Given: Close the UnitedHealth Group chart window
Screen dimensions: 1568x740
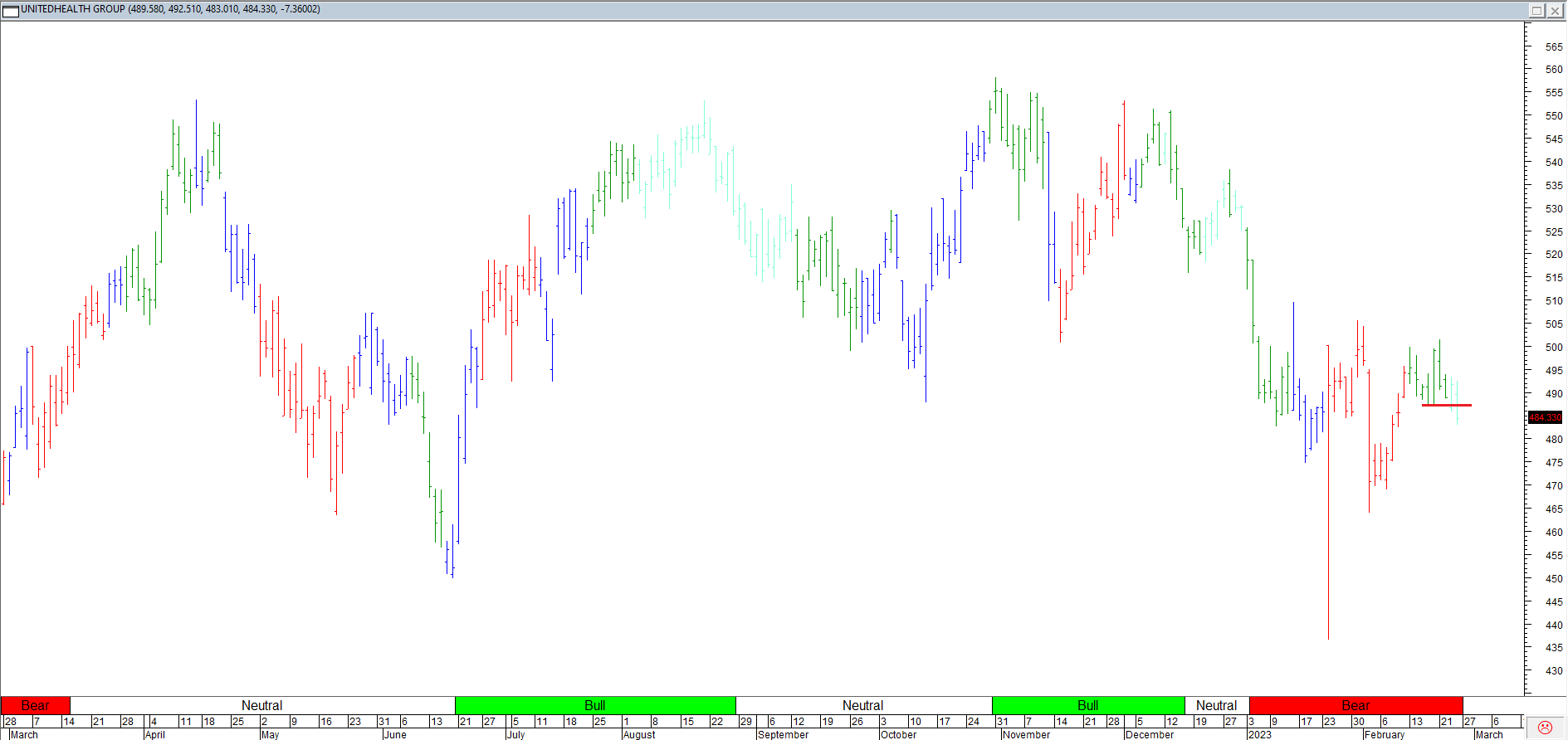Looking at the screenshot, I should pyautogui.click(x=1555, y=10).
